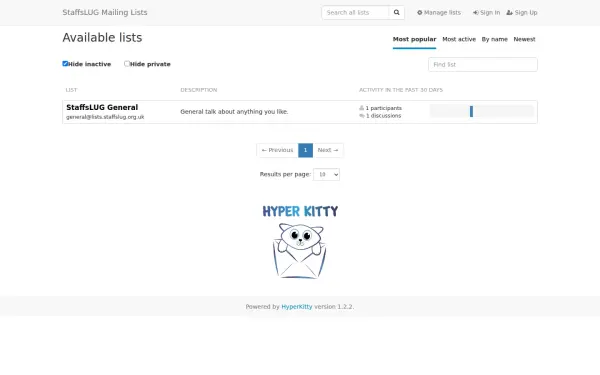Click the Sign In arrow icon
600x375 pixels.
click(x=476, y=13)
